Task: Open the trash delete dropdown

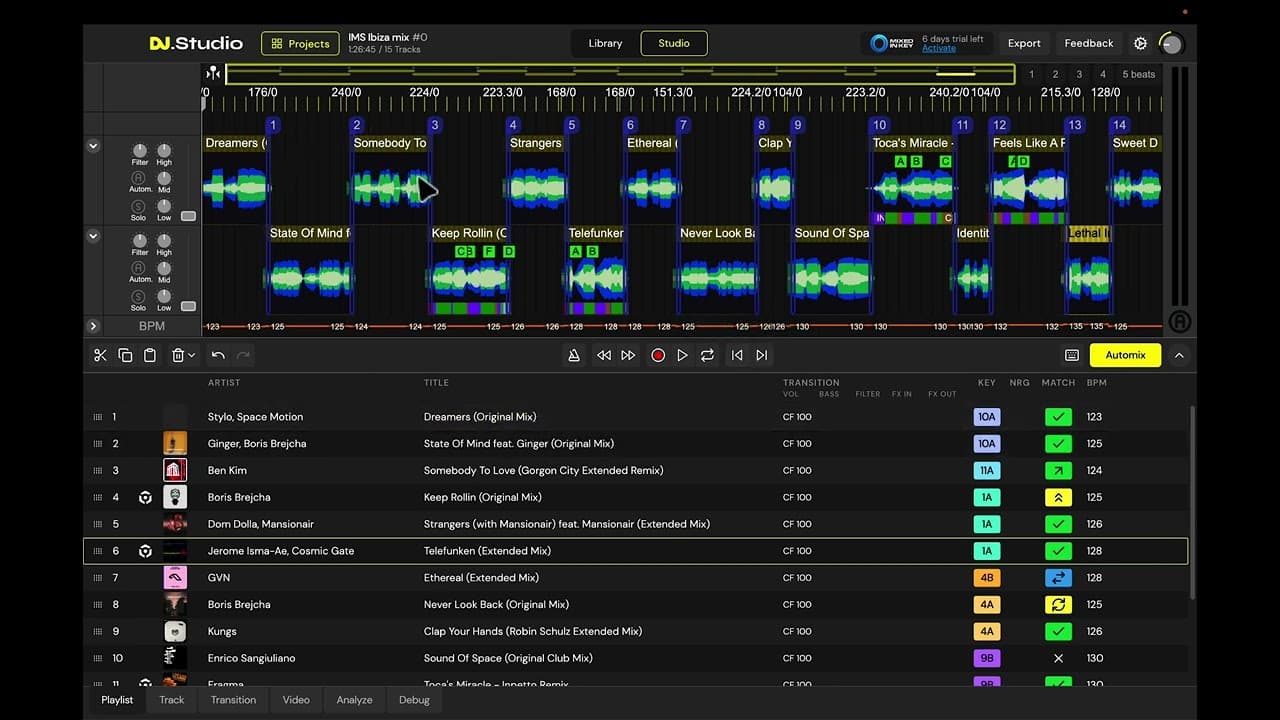Action: click(x=182, y=355)
